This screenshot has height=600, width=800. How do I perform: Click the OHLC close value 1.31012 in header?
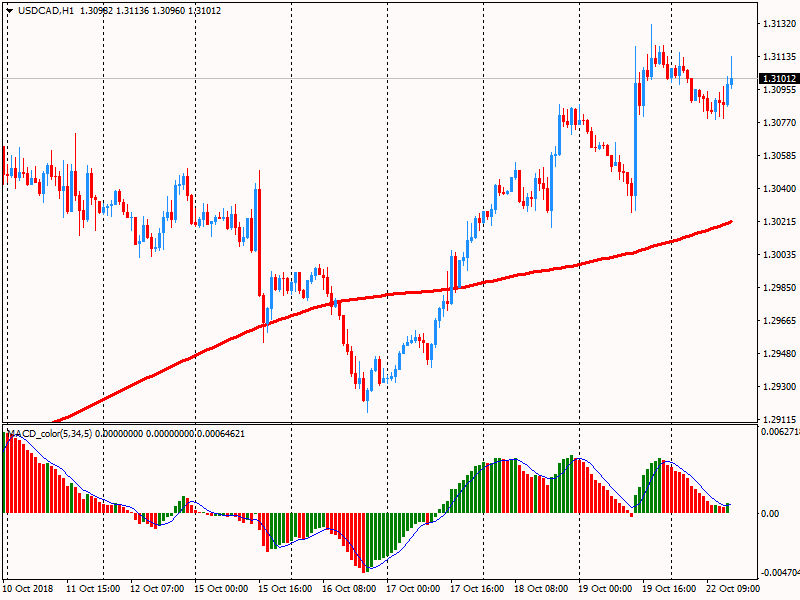point(204,11)
